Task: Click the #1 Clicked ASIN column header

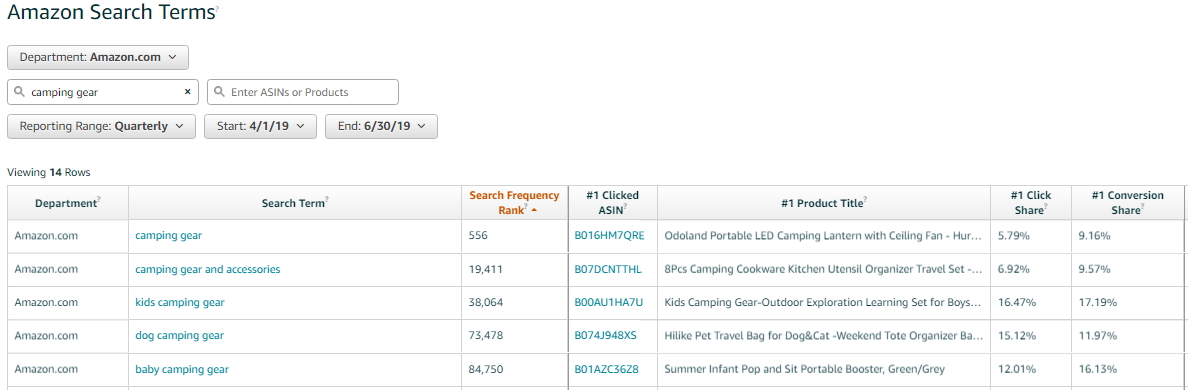Action: [612, 202]
